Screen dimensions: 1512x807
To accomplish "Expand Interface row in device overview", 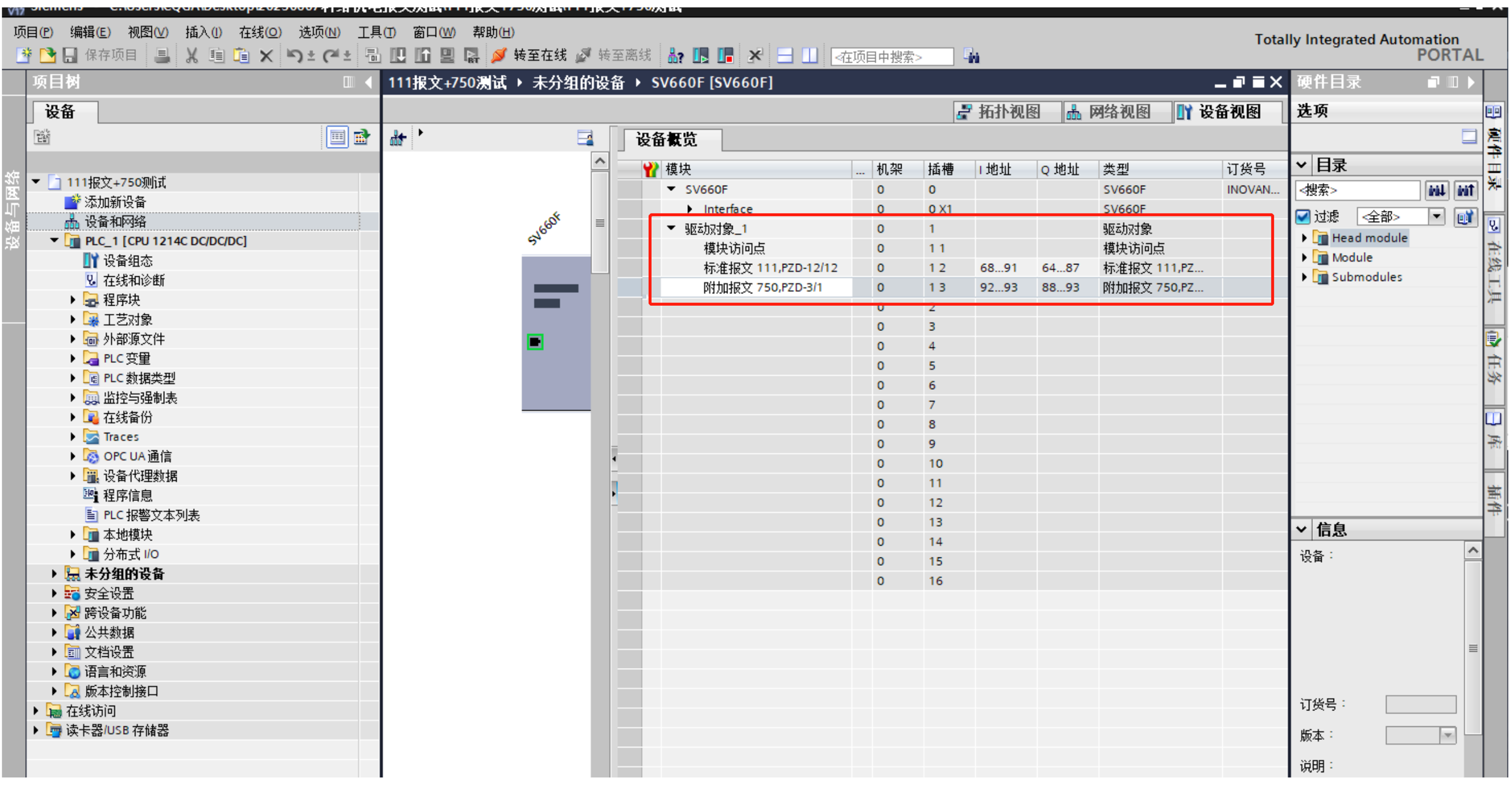I will click(690, 209).
